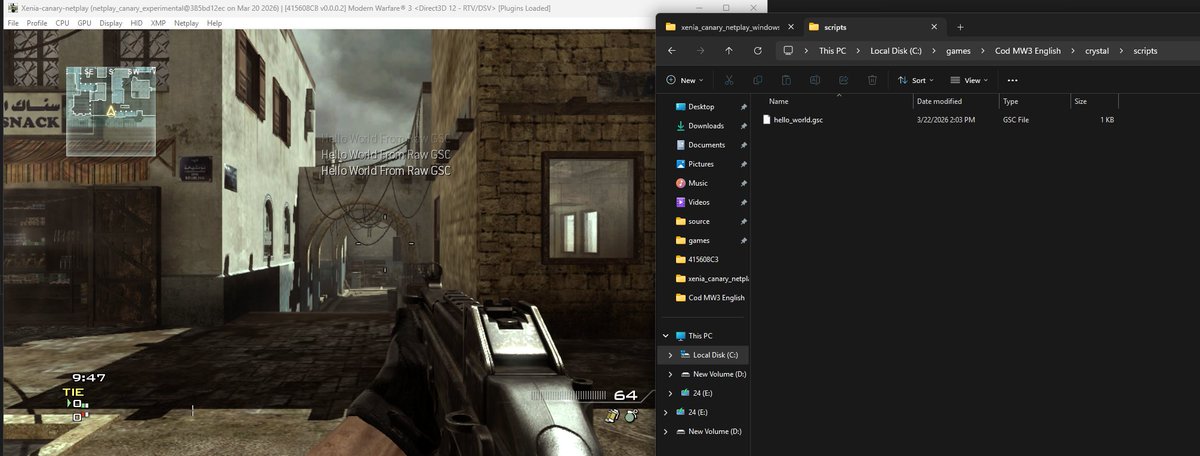The image size is (1200, 456).
Task: Unpin Downloads using its pin icon
Action: click(743, 126)
